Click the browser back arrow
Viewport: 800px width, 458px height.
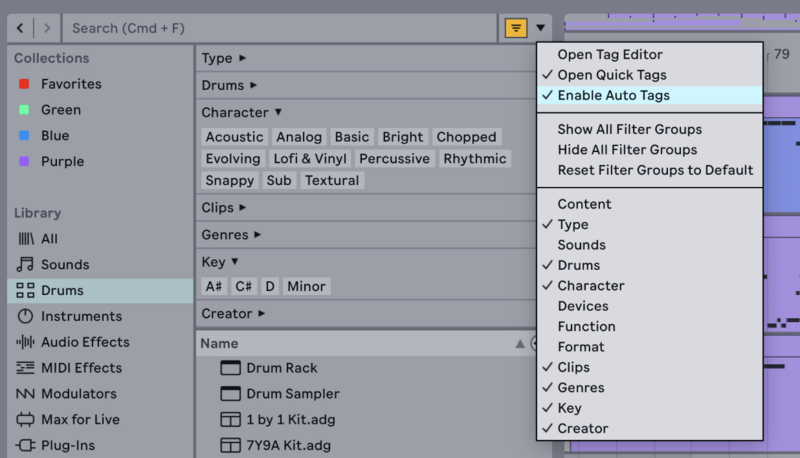click(x=21, y=28)
